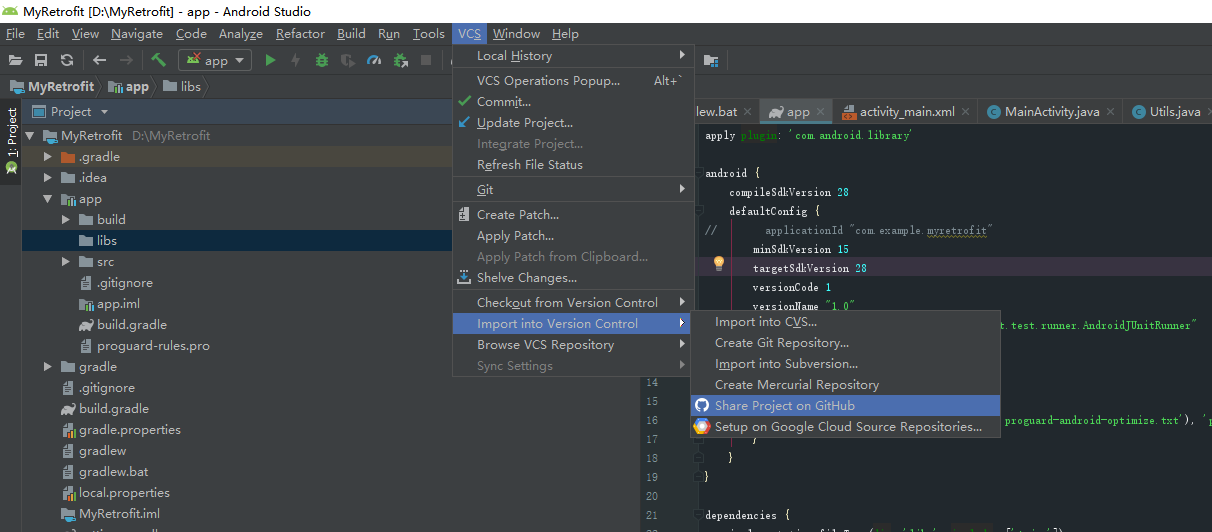Viewport: 1212px width, 532px height.
Task: Expand the app build folder node
Action: (x=66, y=220)
